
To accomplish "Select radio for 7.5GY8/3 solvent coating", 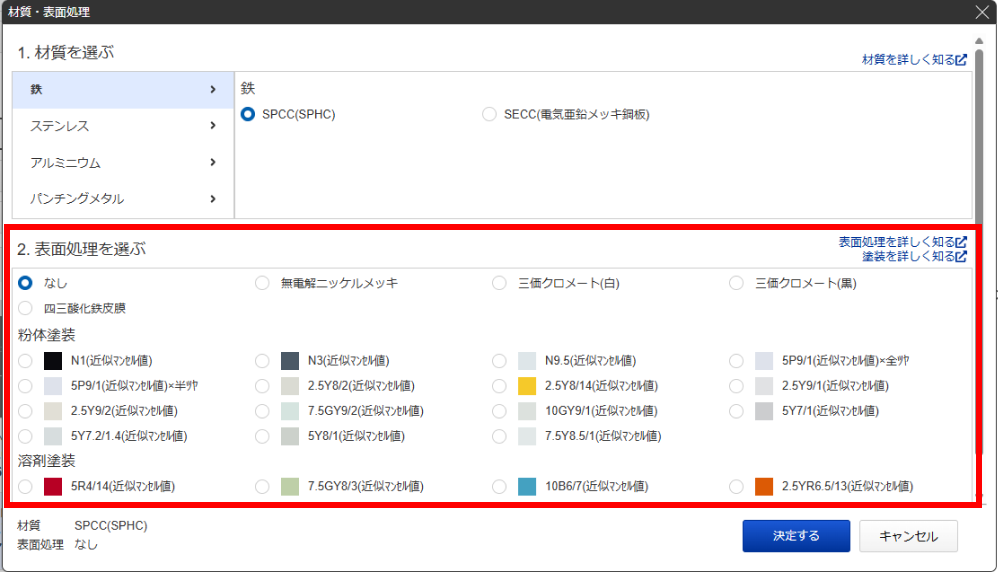I will [262, 487].
